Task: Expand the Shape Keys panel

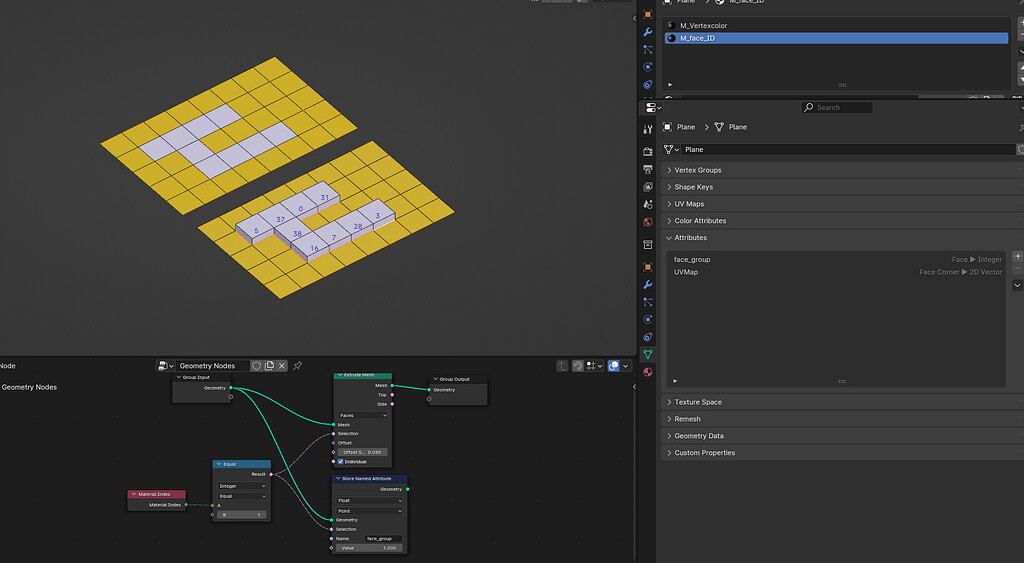Action: tap(841, 187)
